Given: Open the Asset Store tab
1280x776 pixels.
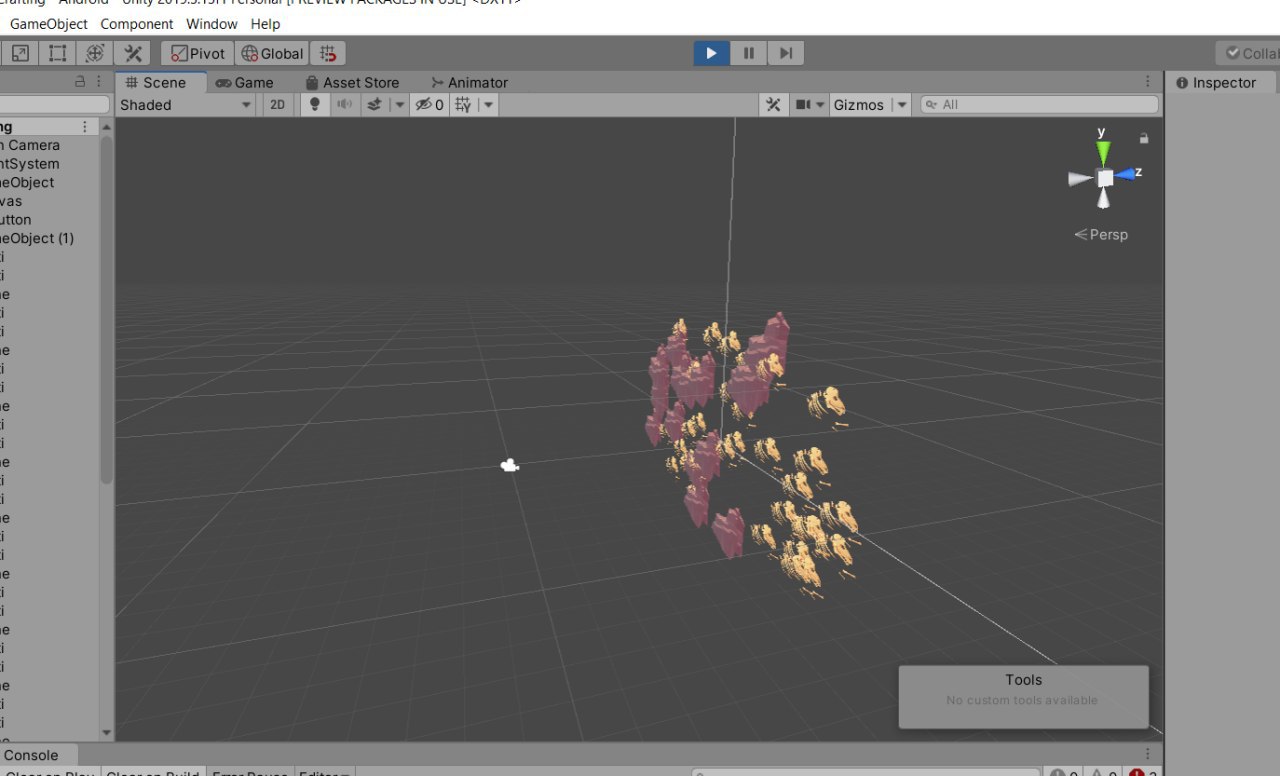Looking at the screenshot, I should click(x=352, y=82).
